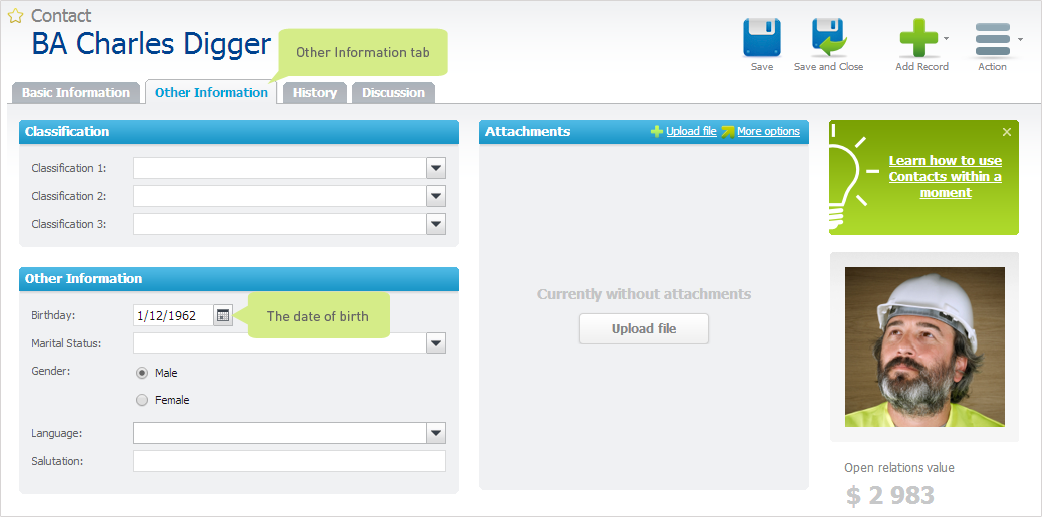The width and height of the screenshot is (1042, 517).
Task: Close the green help tip banner
Action: (1006, 132)
